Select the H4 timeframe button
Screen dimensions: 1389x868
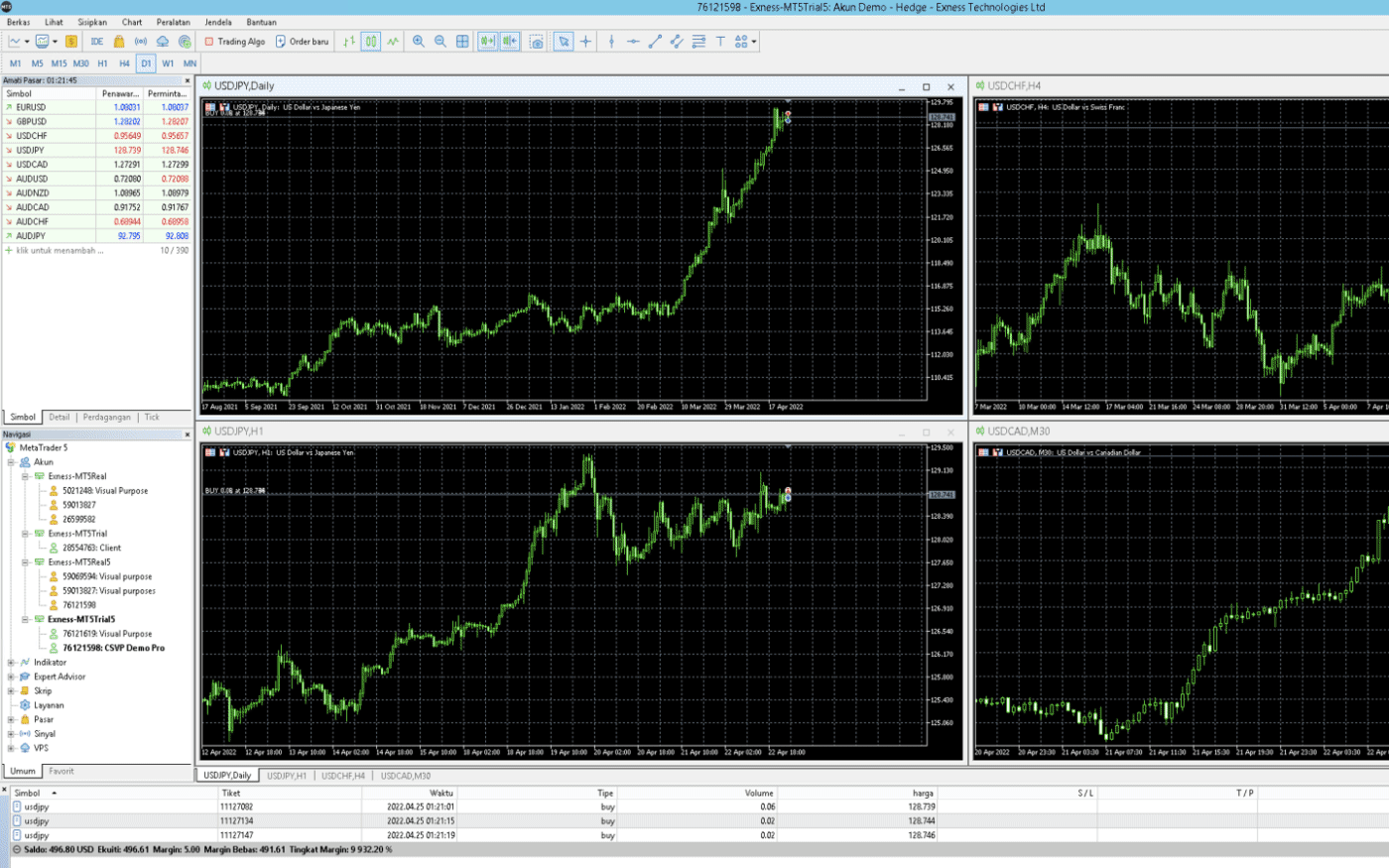124,63
